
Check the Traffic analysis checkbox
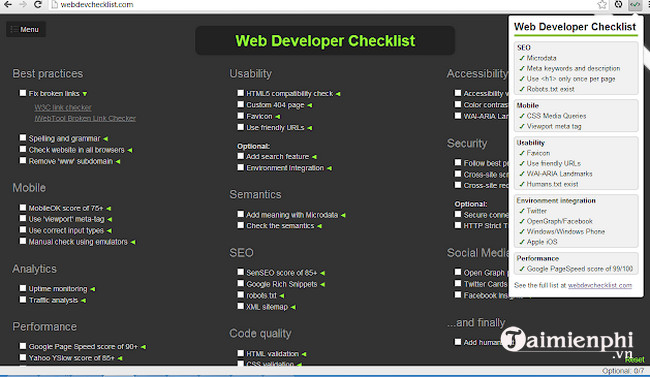click(23, 299)
